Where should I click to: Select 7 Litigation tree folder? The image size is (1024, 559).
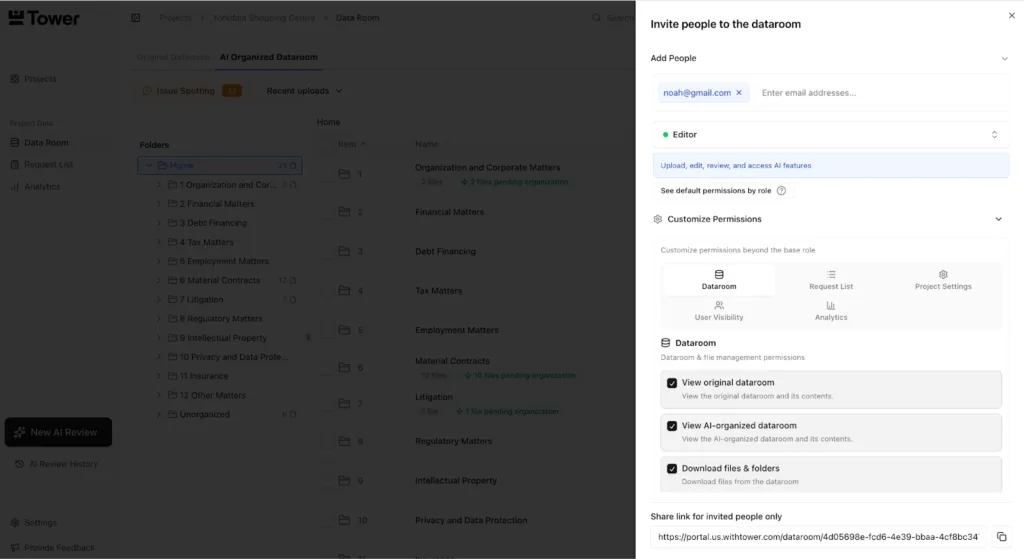(201, 300)
